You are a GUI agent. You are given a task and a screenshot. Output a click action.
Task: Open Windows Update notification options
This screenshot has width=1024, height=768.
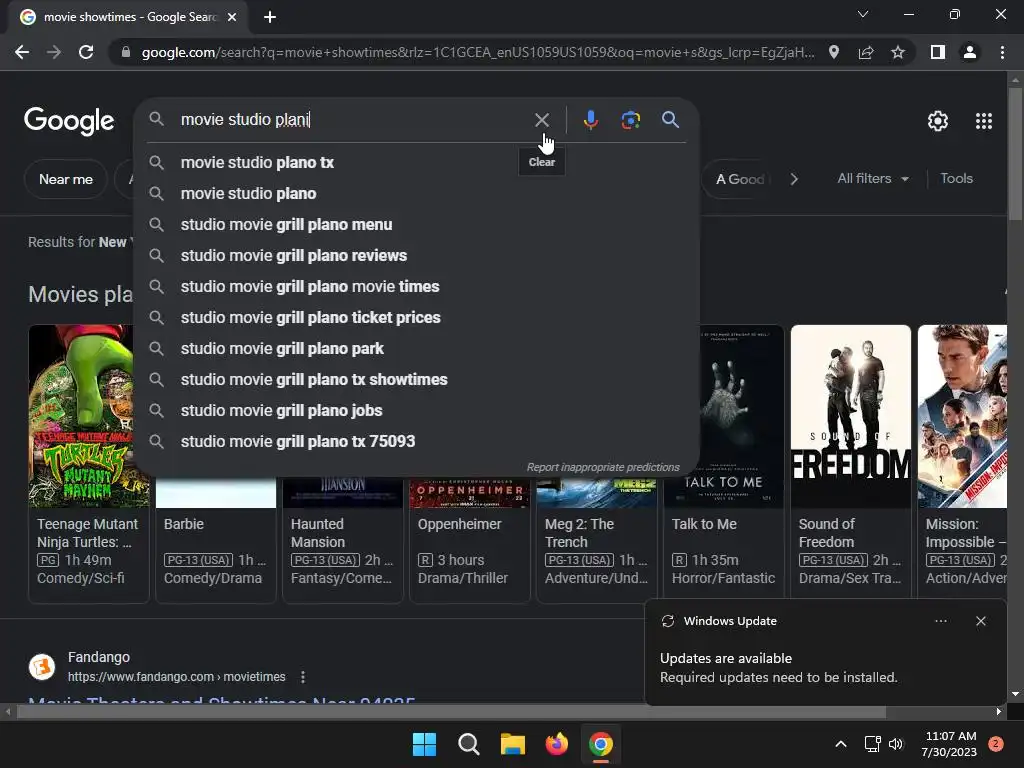[x=940, y=621]
